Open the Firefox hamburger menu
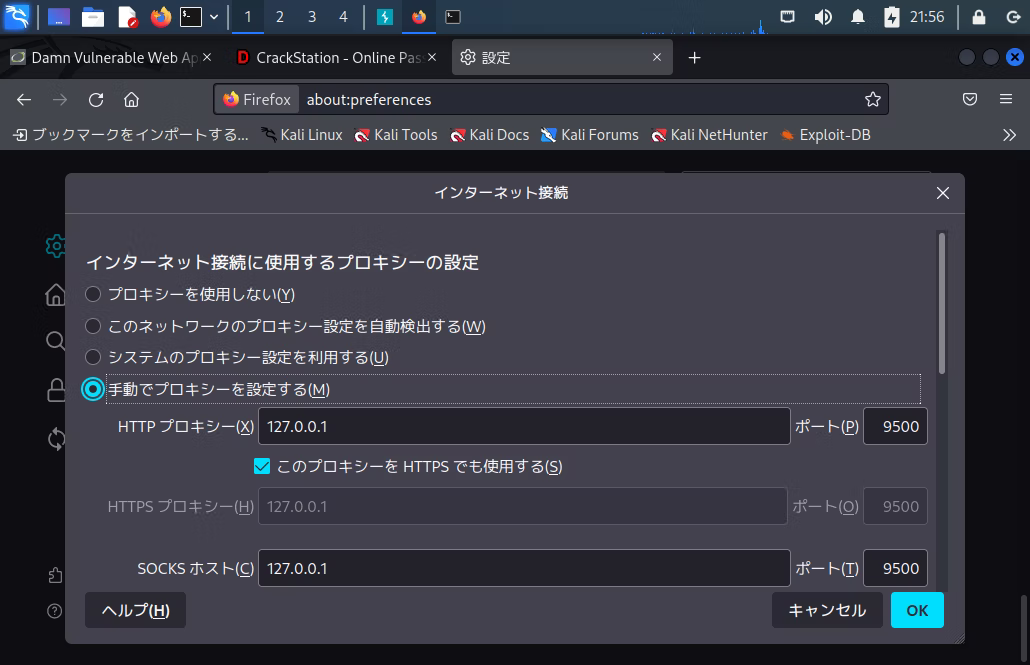Screen dimensions: 1030x665 coord(1006,99)
